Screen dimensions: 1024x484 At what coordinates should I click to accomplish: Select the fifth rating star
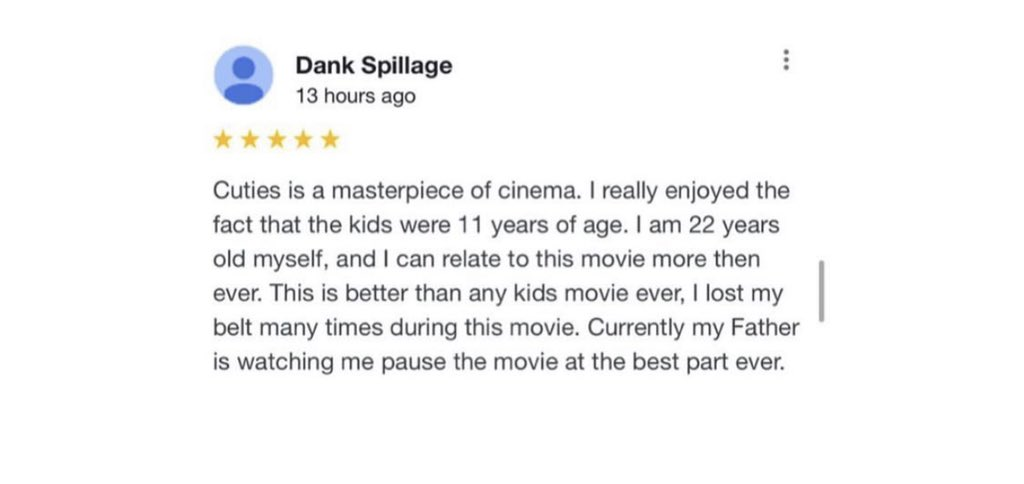(x=330, y=139)
